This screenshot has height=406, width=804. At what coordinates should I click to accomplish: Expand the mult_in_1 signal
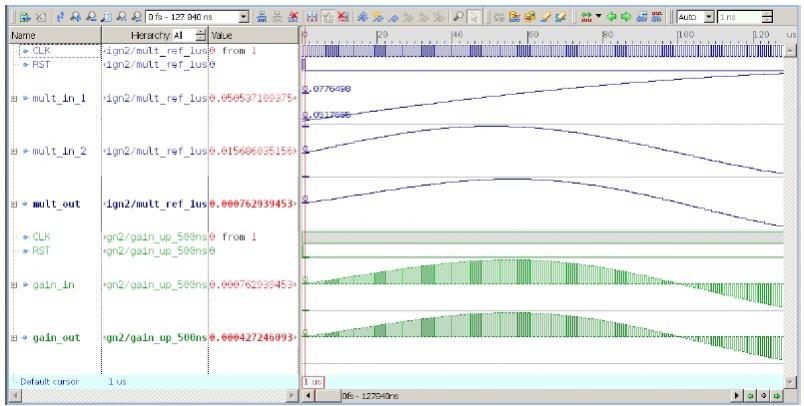14,98
